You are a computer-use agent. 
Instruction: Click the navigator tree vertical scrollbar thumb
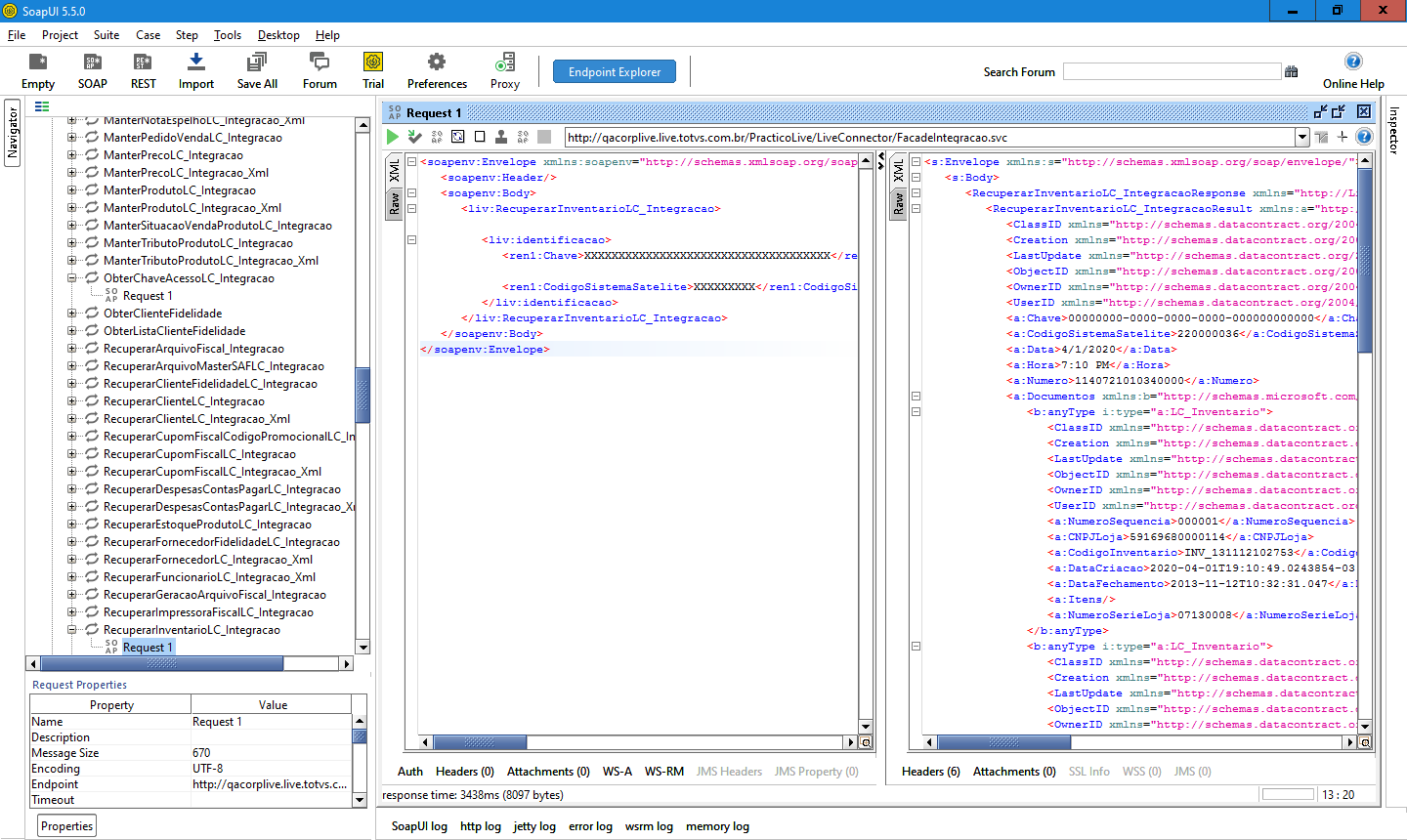362,395
